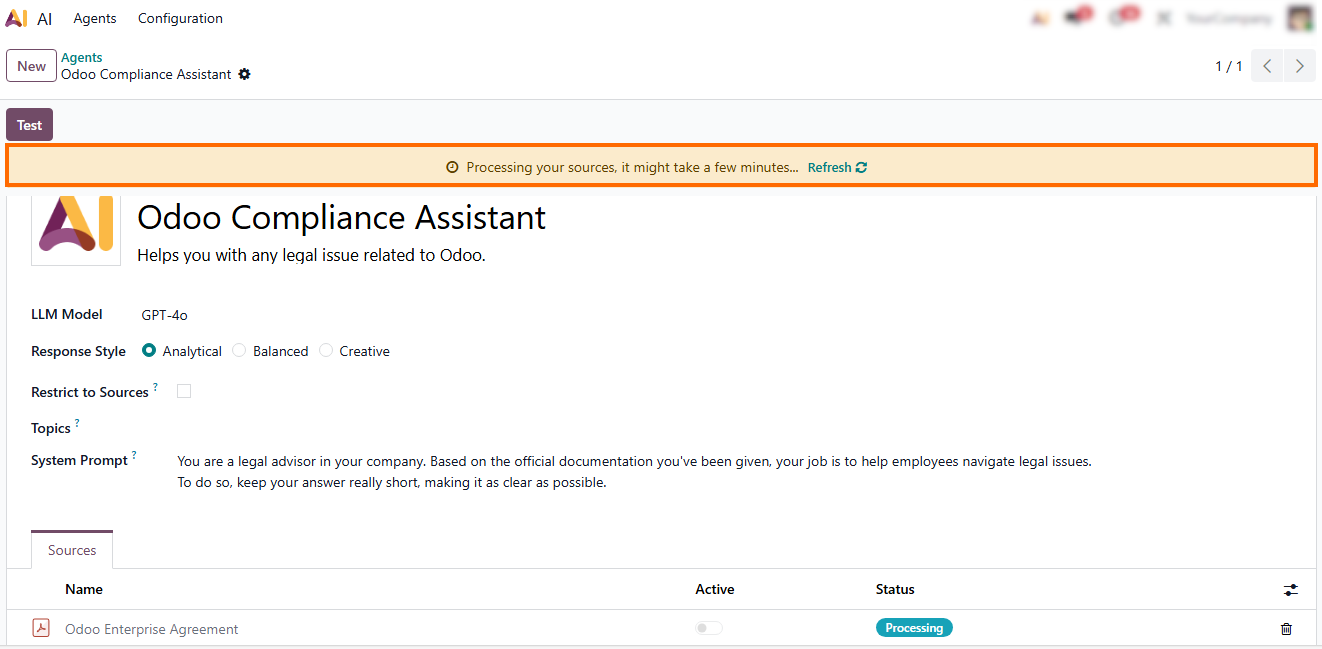Click the PDF icon of Odoo Enterprise Agreement
This screenshot has width=1322, height=649.
coord(41,628)
